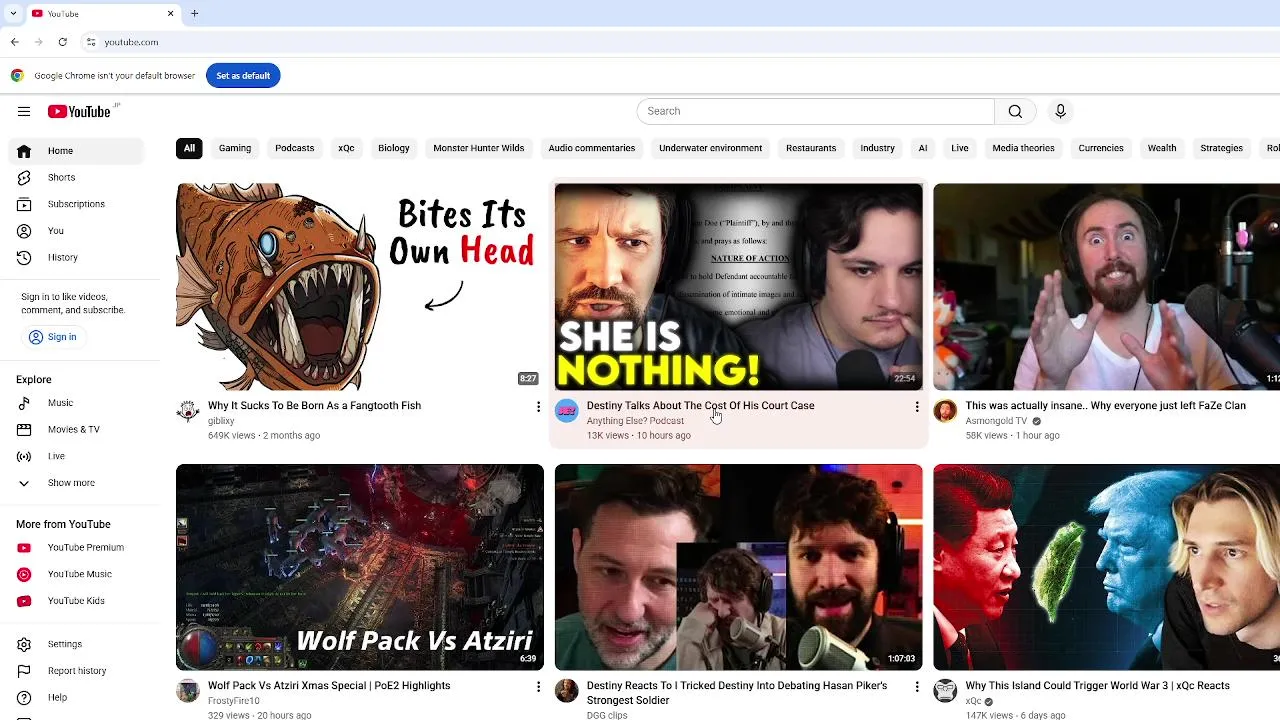Play the Destiny Reacts 1:07:03 thumbnail
The image size is (1280, 720).
point(739,567)
